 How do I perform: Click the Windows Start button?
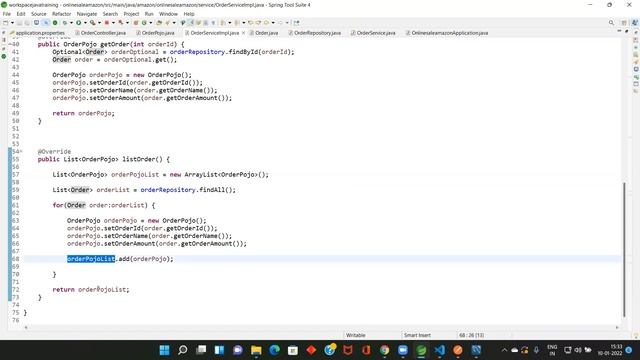[164, 350]
